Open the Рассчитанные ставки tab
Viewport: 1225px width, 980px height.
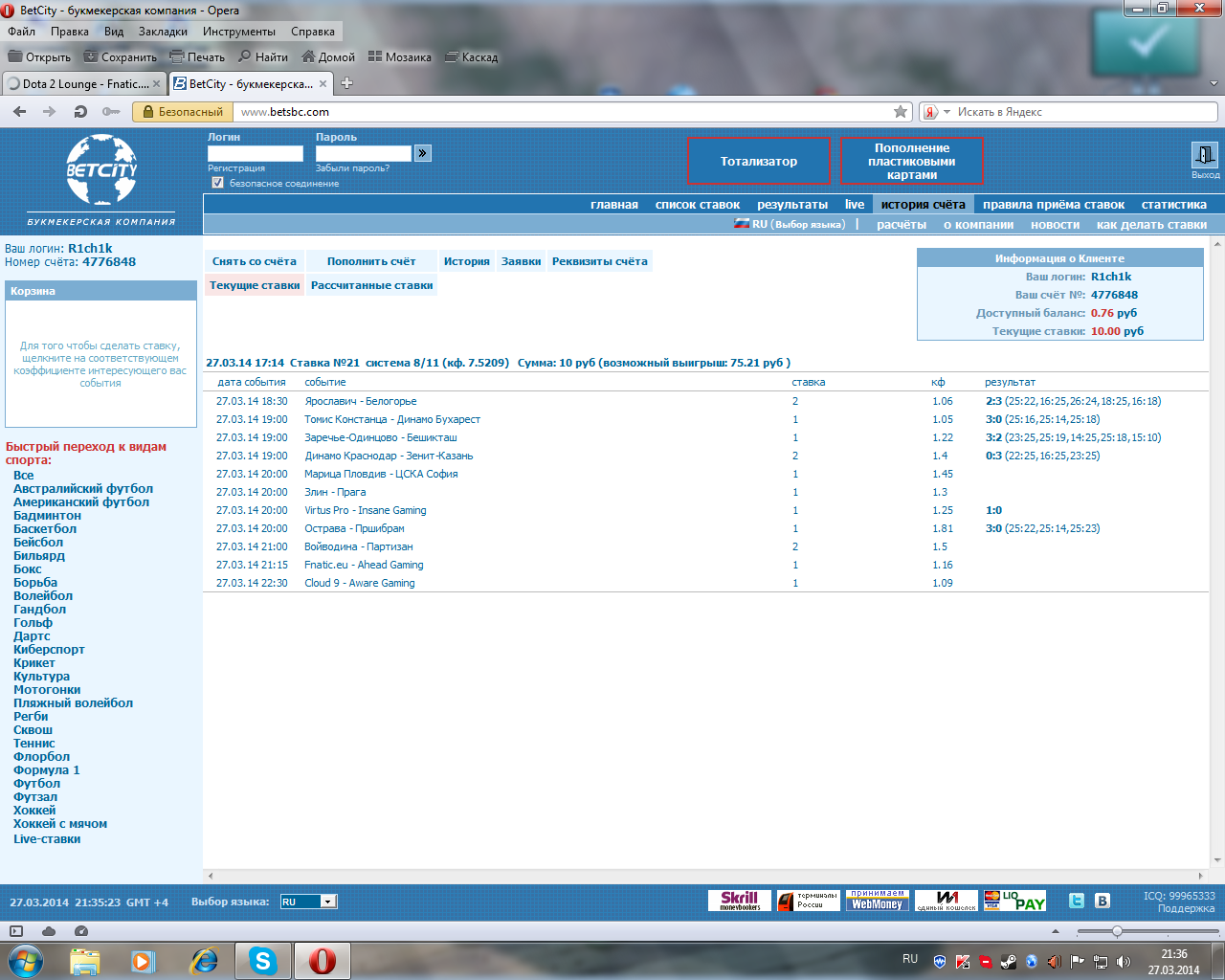371,285
